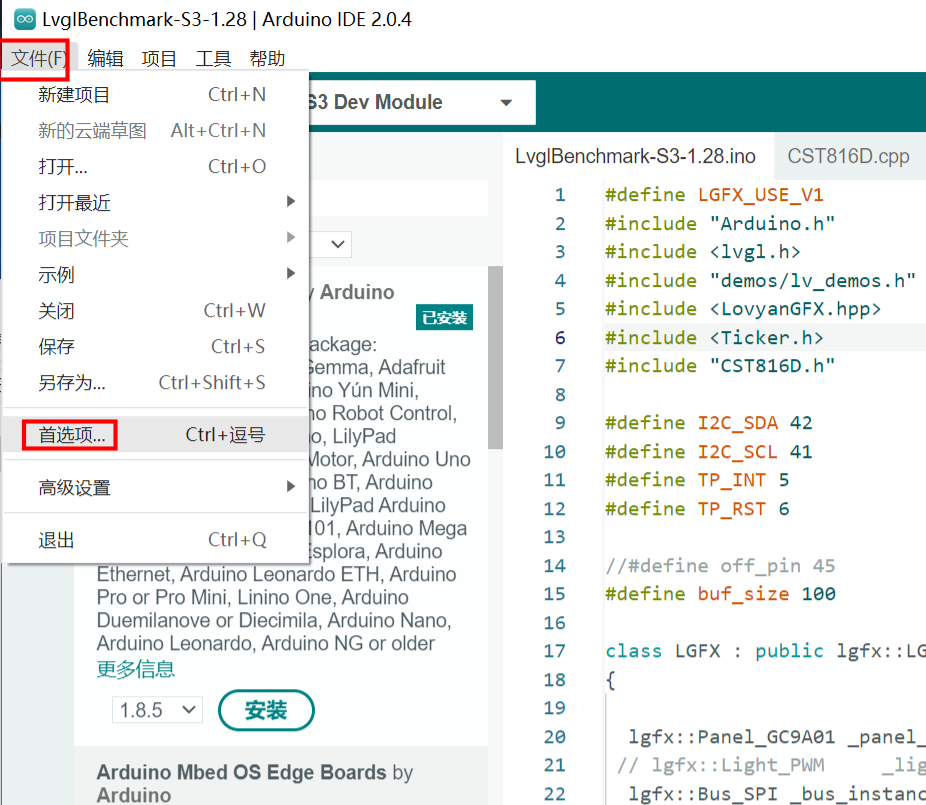Image resolution: width=926 pixels, height=805 pixels.
Task: Choose 新建项目 from the file menu
Action: (x=156, y=94)
